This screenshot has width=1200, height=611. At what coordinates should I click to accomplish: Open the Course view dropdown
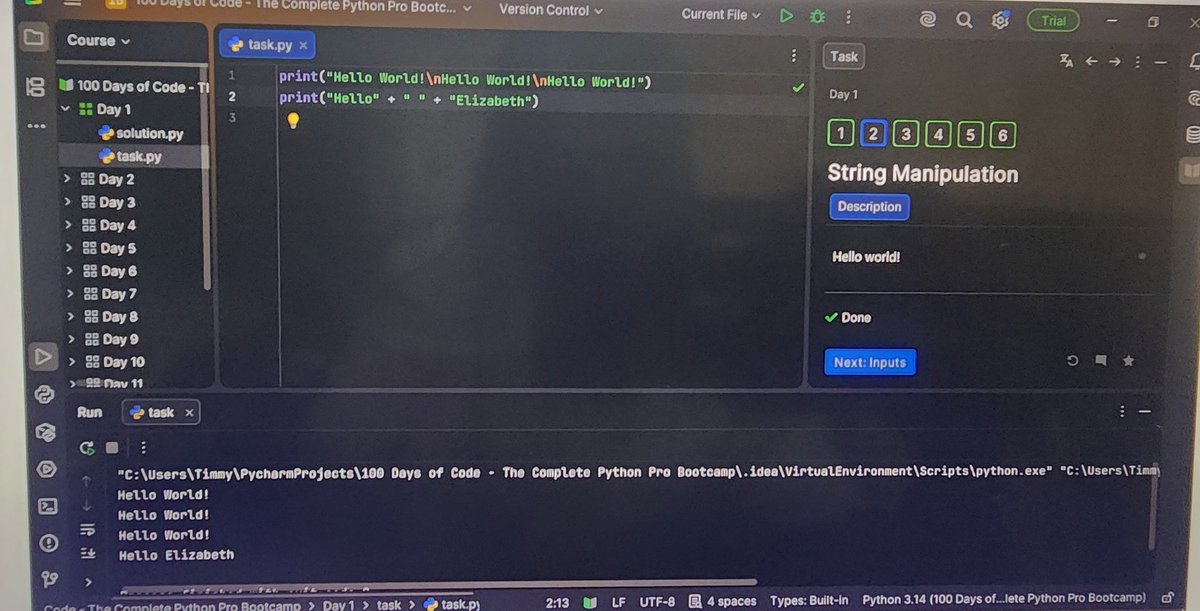coord(98,41)
